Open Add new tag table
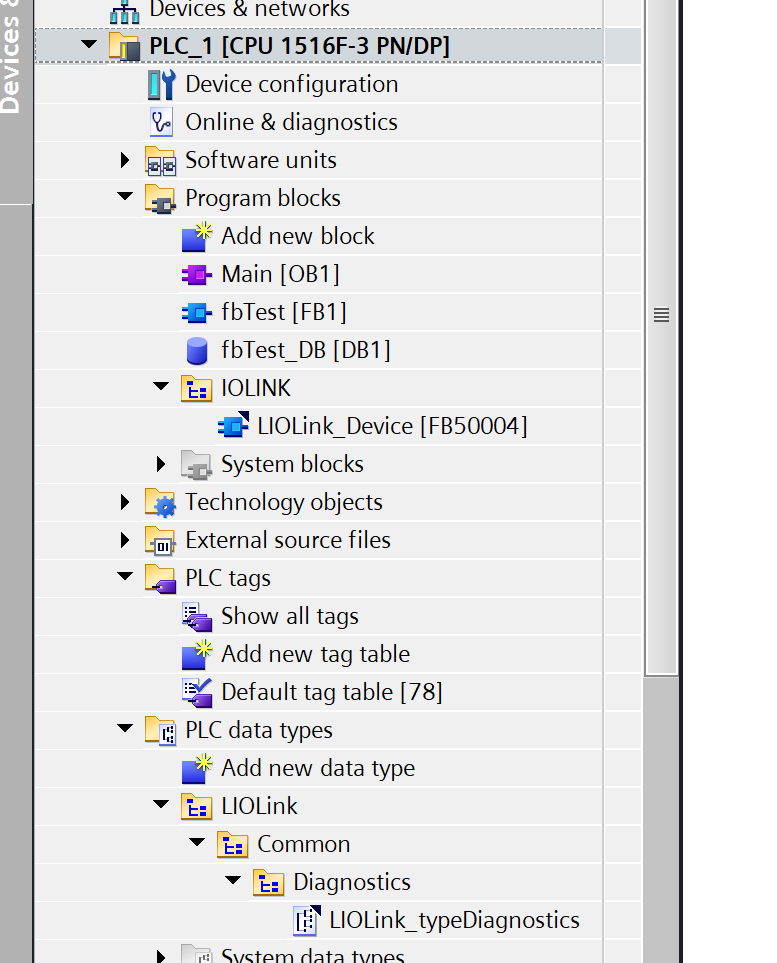Viewport: 777px width, 963px height. click(315, 655)
